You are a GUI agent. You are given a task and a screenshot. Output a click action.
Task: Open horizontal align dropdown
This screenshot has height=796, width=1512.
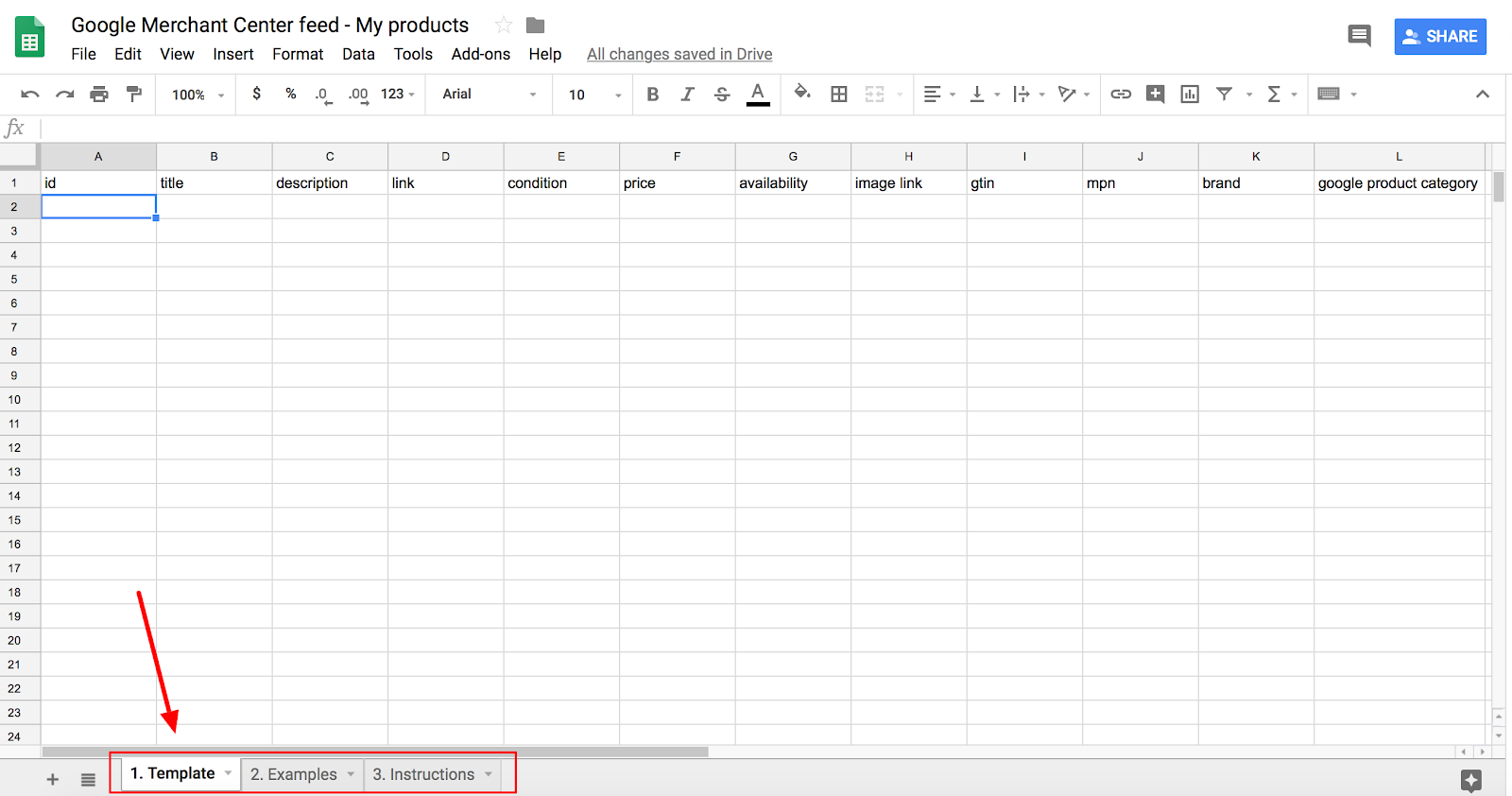(x=939, y=94)
